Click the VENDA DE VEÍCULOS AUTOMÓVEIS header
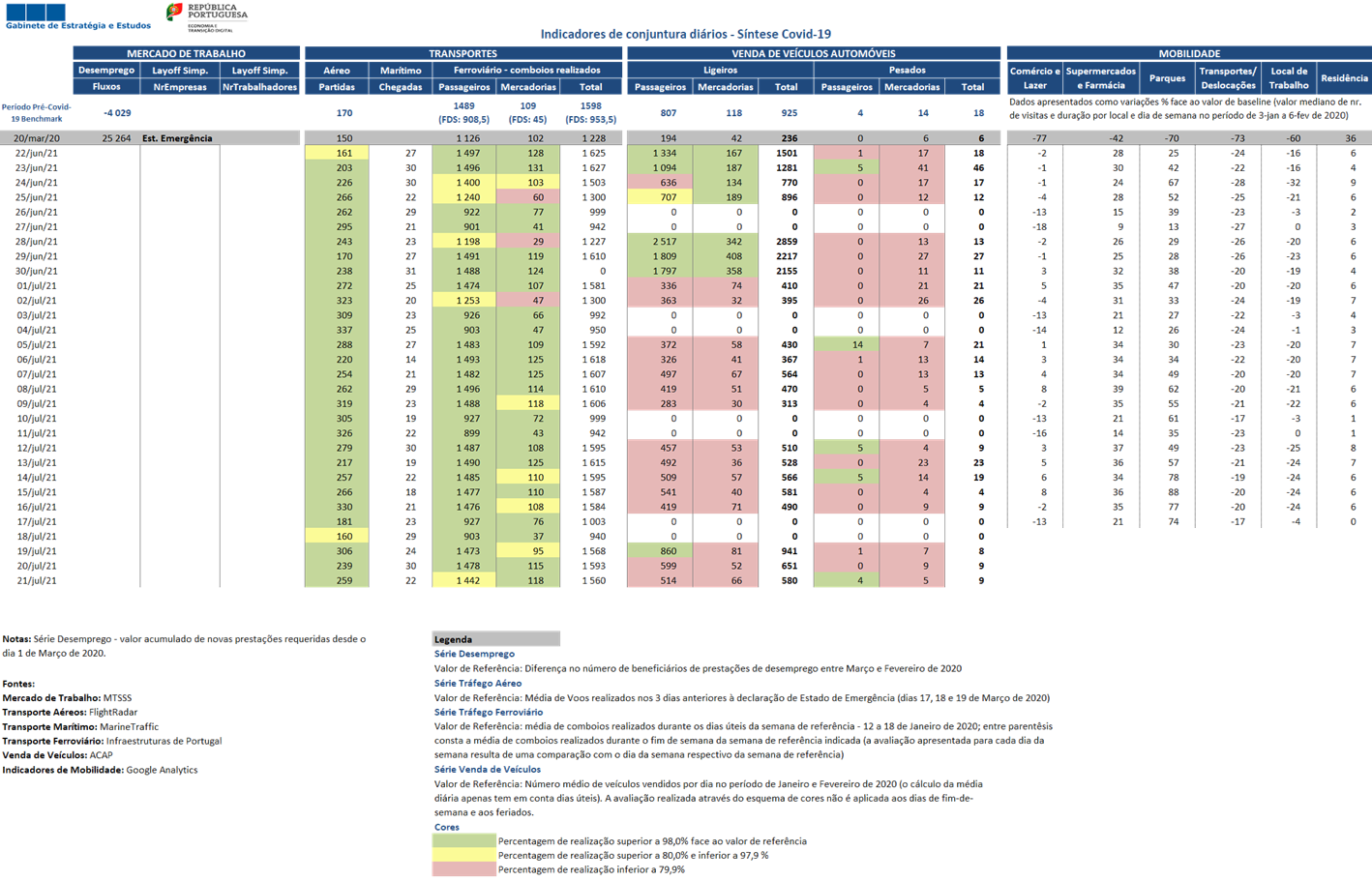Image resolution: width=1372 pixels, height=881 pixels. pos(813,53)
